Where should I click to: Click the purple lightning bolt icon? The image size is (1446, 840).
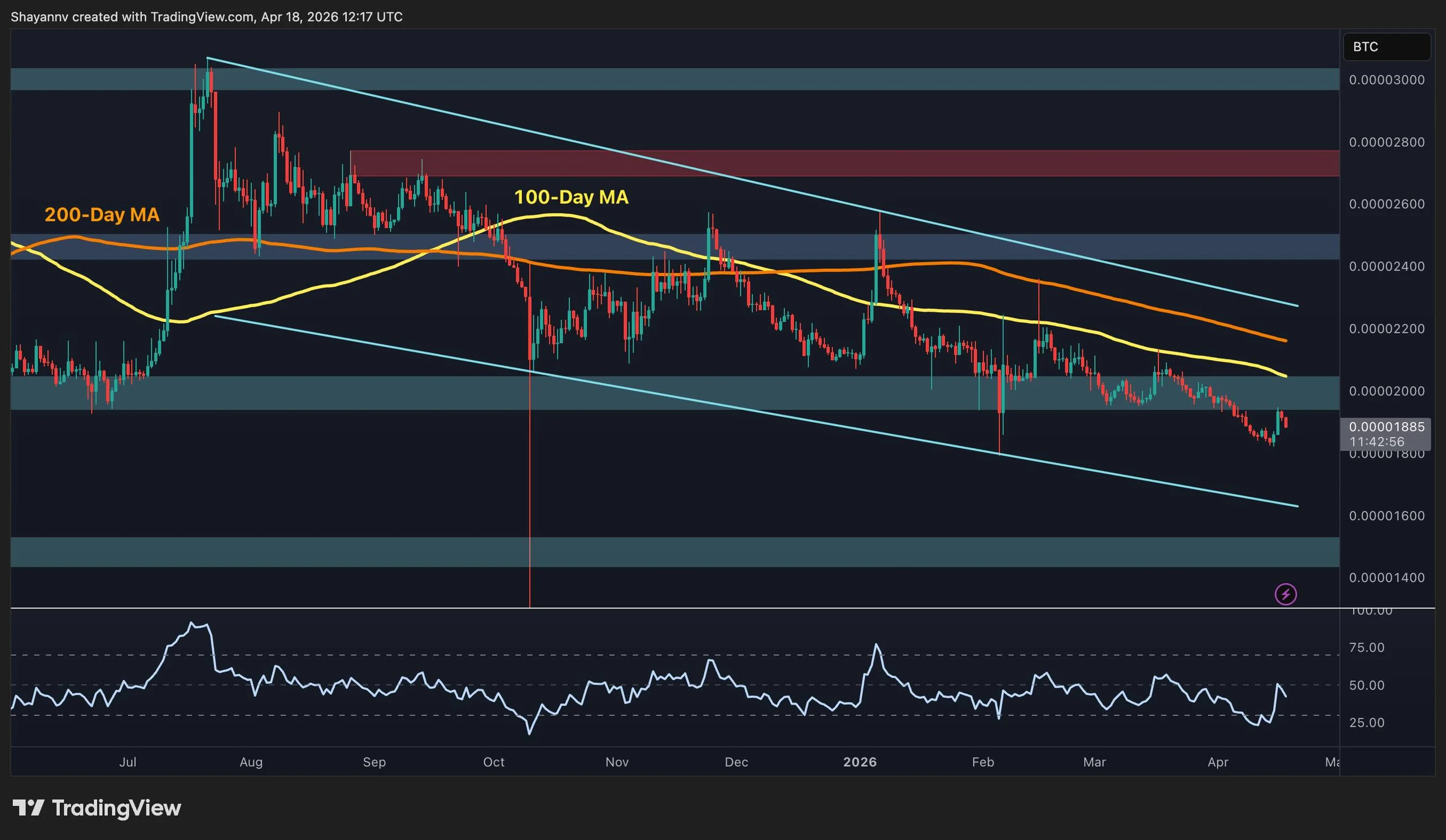pos(1286,594)
